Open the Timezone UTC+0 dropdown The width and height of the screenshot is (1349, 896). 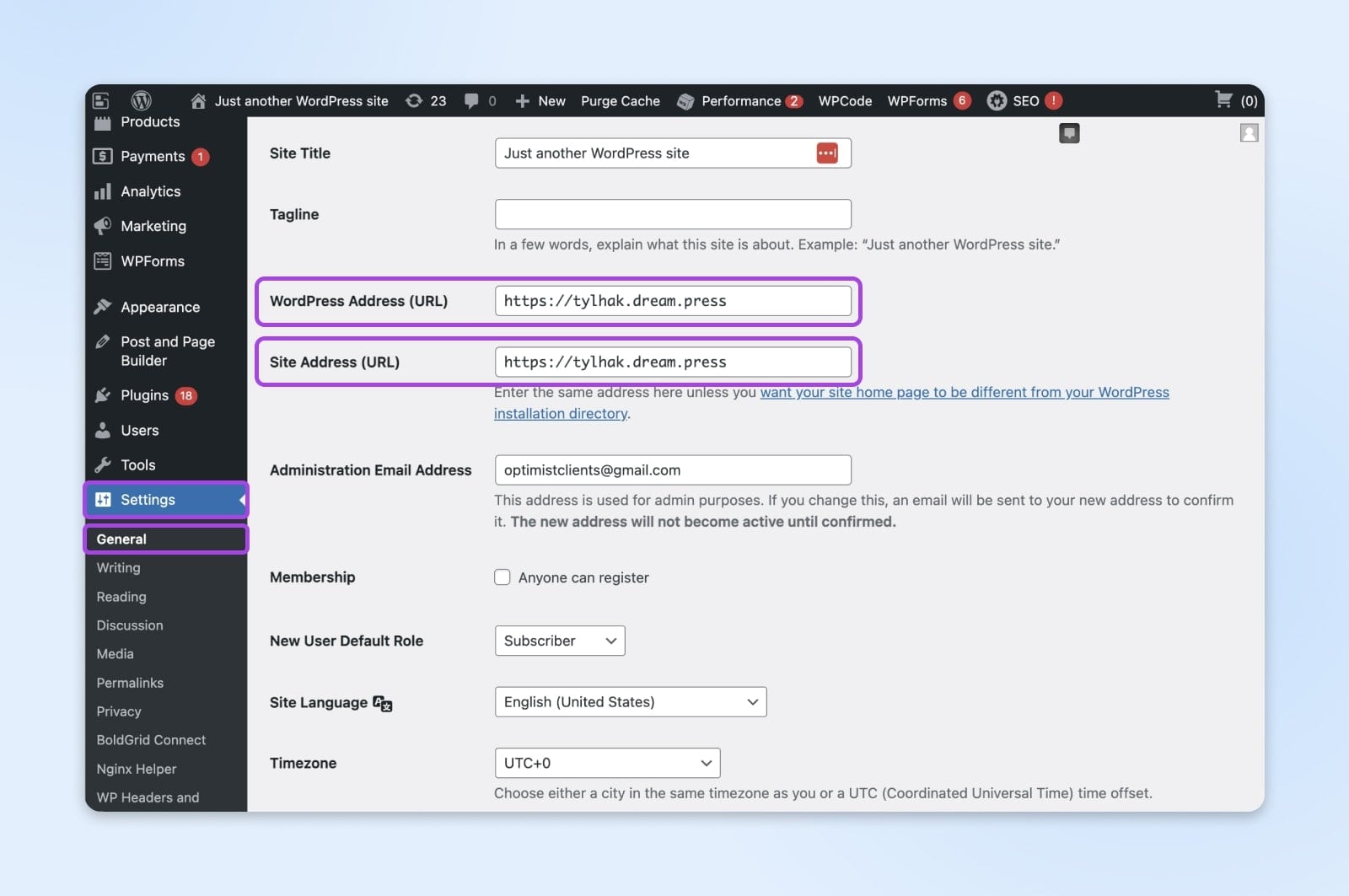[606, 763]
